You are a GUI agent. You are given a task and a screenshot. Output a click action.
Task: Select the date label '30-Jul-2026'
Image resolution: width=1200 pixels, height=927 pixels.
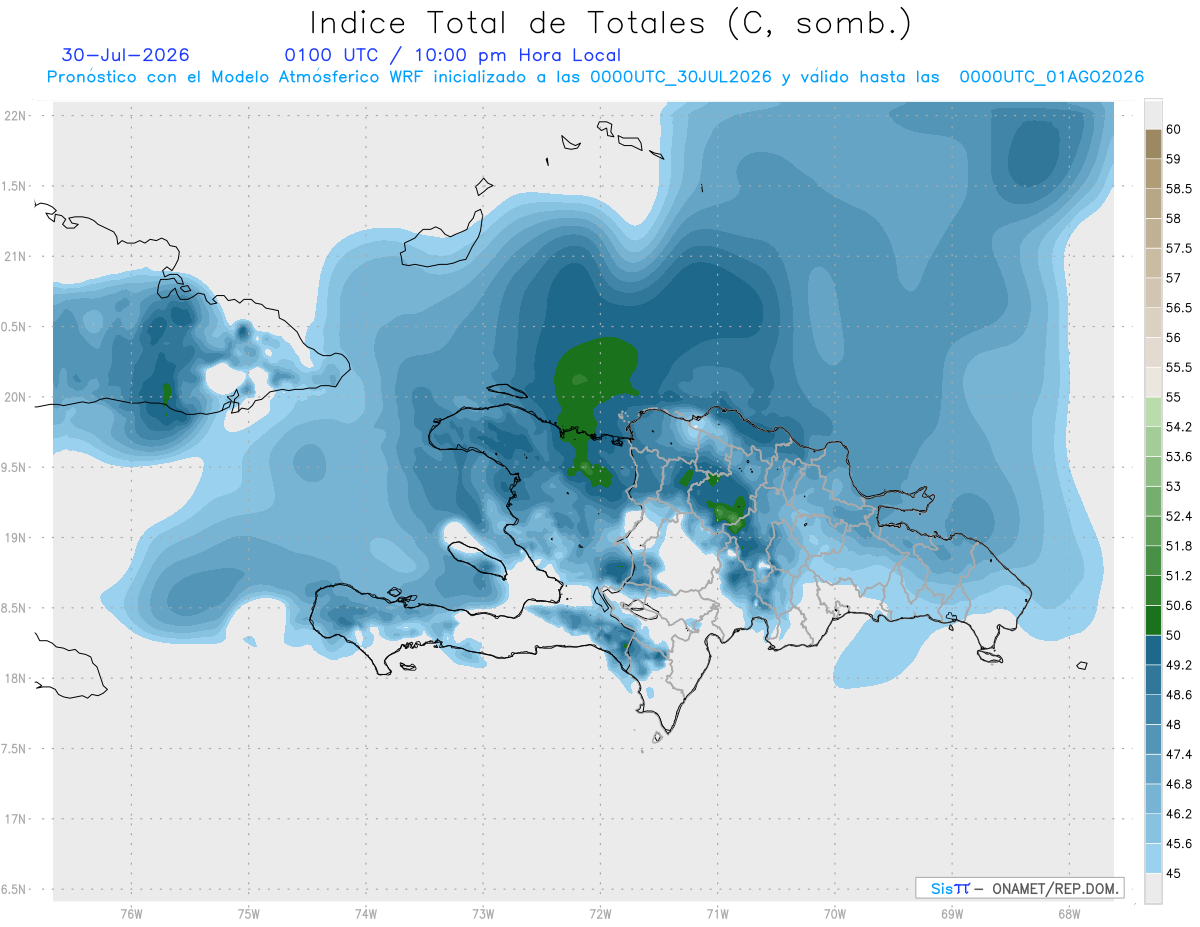(x=126, y=55)
